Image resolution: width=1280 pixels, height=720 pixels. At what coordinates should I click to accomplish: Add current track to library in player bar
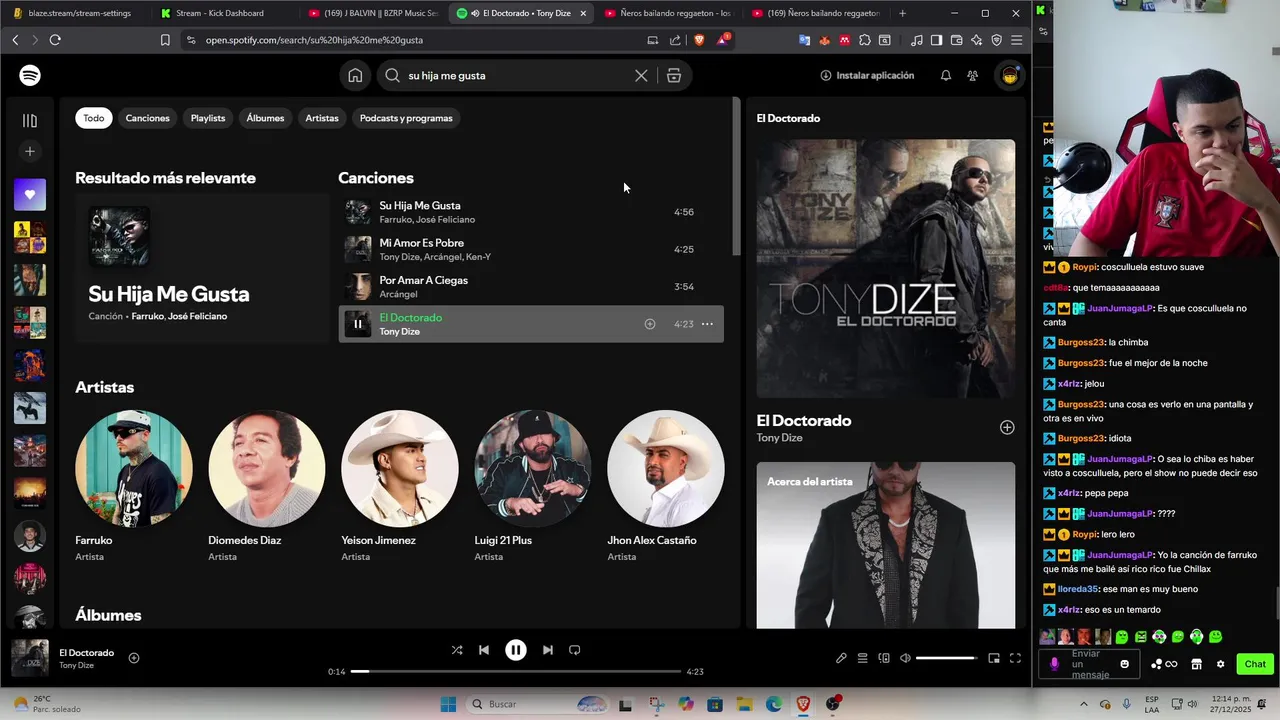pyautogui.click(x=134, y=658)
